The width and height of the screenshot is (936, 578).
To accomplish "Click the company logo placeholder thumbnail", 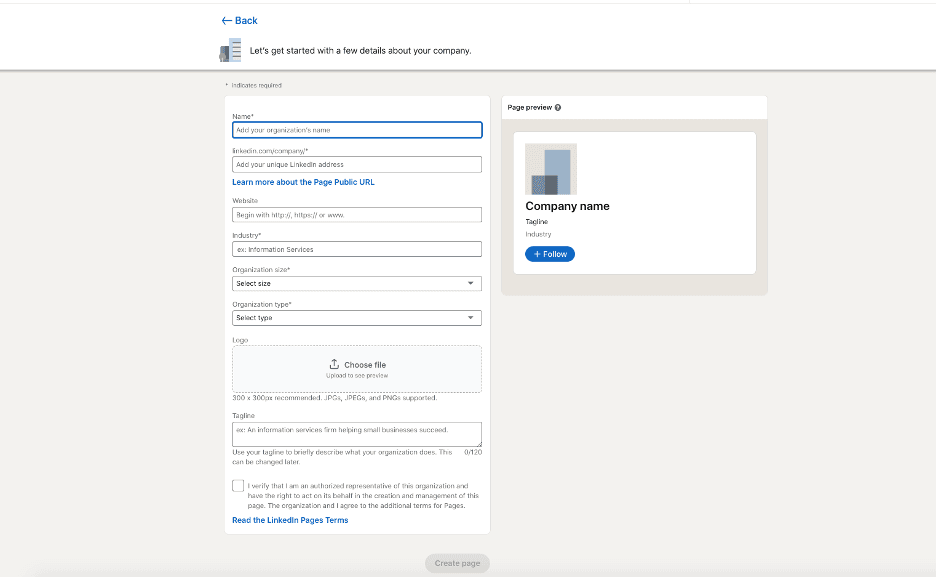I will 552,168.
